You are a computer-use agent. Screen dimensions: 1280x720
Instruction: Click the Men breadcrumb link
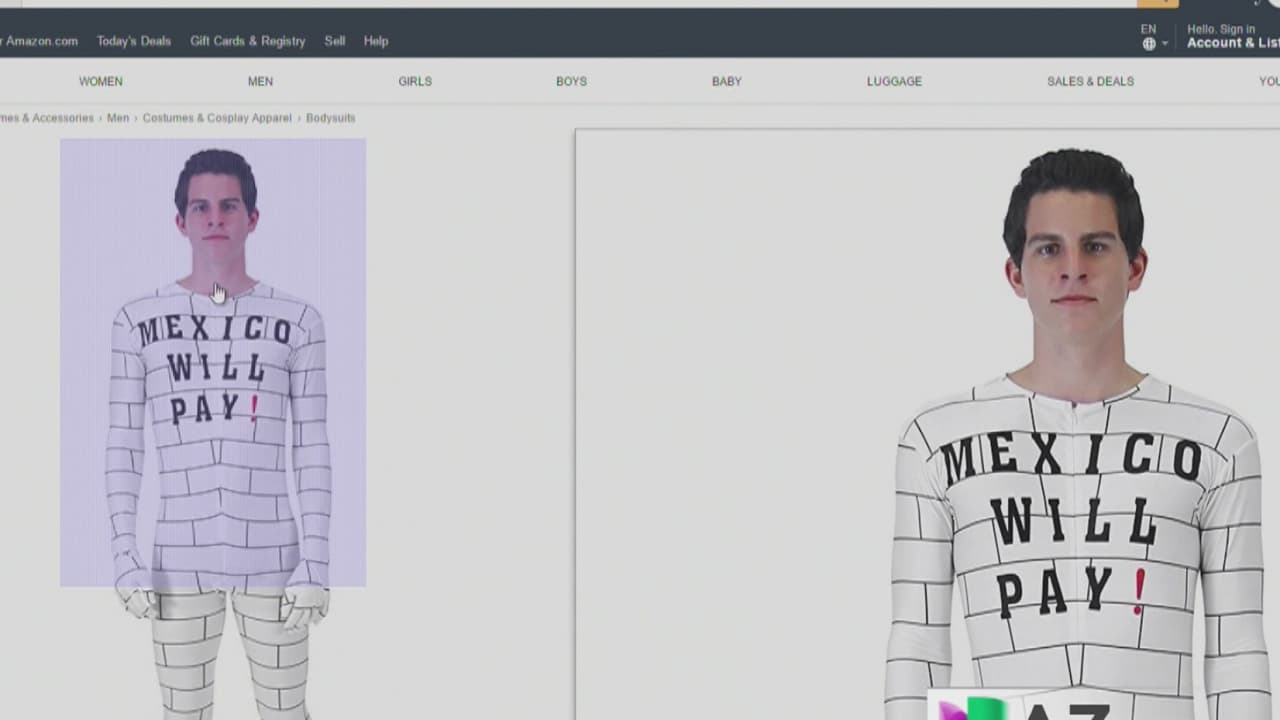click(118, 118)
